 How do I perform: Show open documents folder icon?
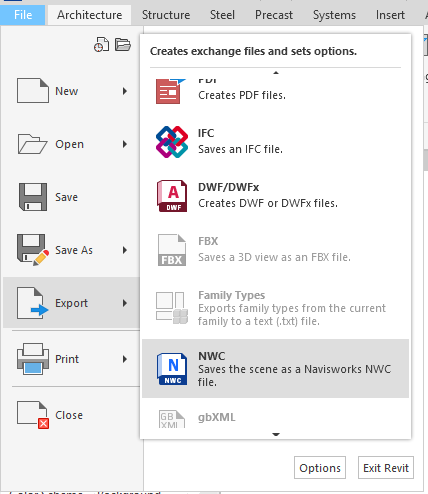pyautogui.click(x=123, y=44)
